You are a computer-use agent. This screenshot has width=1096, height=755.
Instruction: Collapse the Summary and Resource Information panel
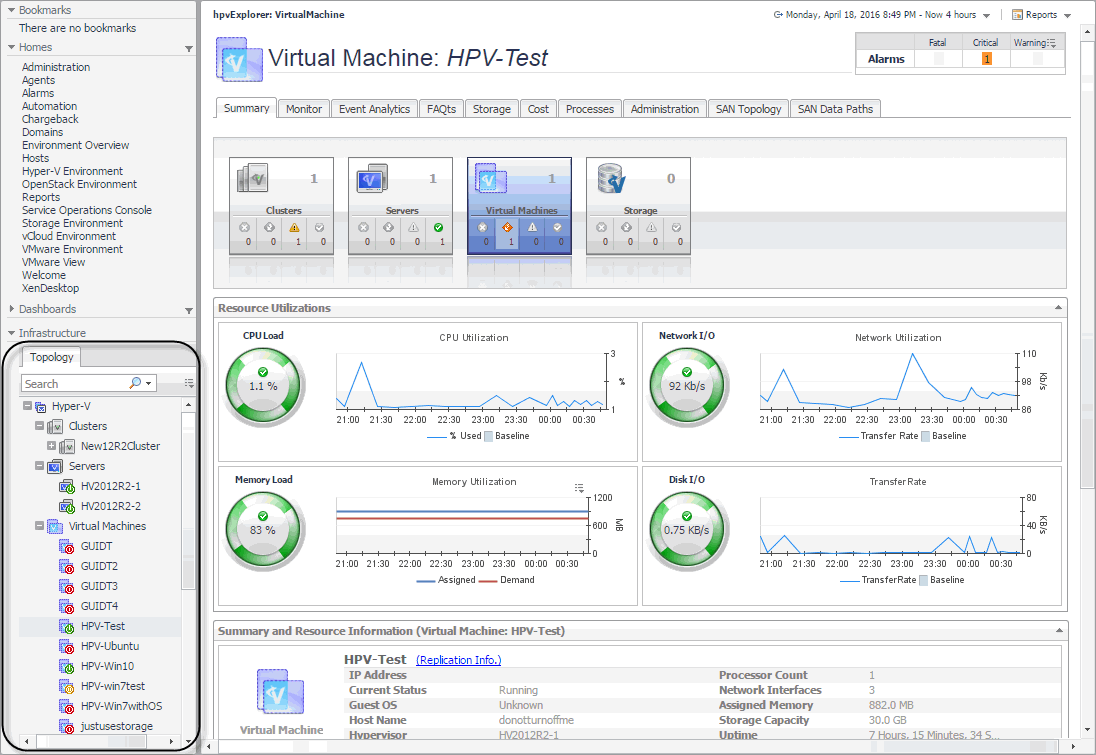1058,631
